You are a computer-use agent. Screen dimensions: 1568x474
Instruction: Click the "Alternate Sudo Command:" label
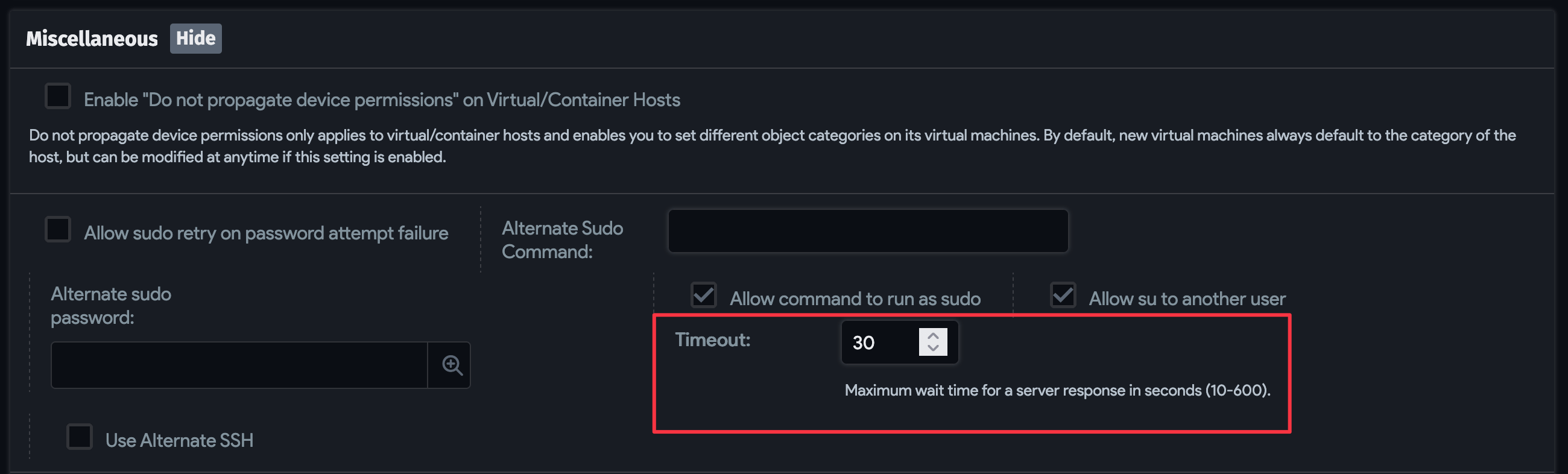pyautogui.click(x=562, y=240)
